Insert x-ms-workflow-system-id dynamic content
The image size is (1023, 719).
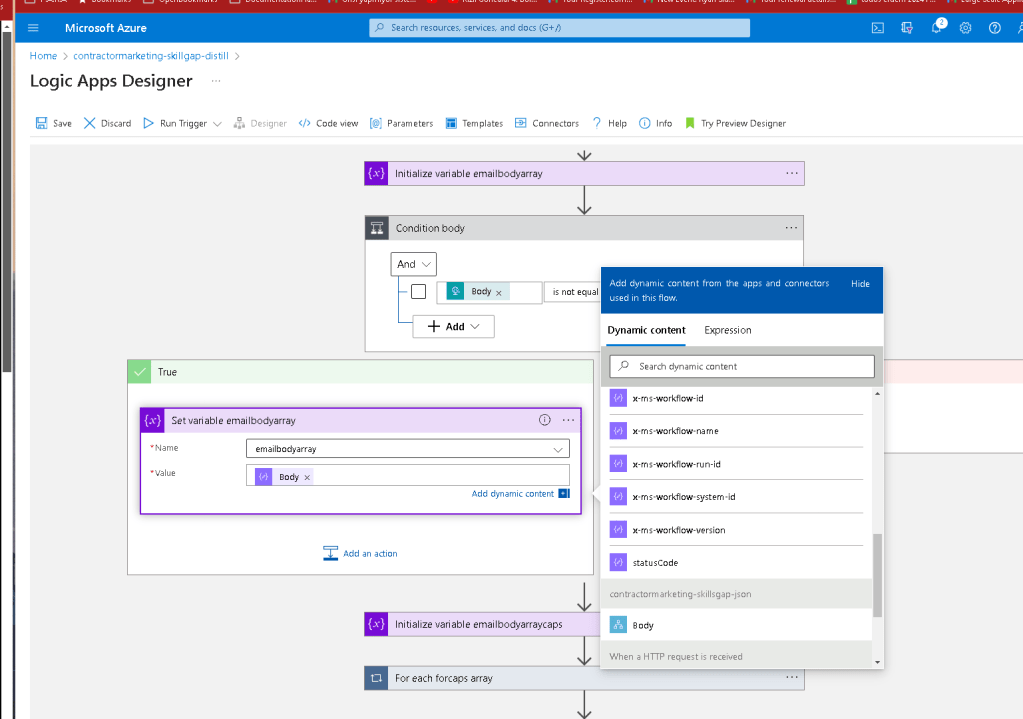pos(736,497)
